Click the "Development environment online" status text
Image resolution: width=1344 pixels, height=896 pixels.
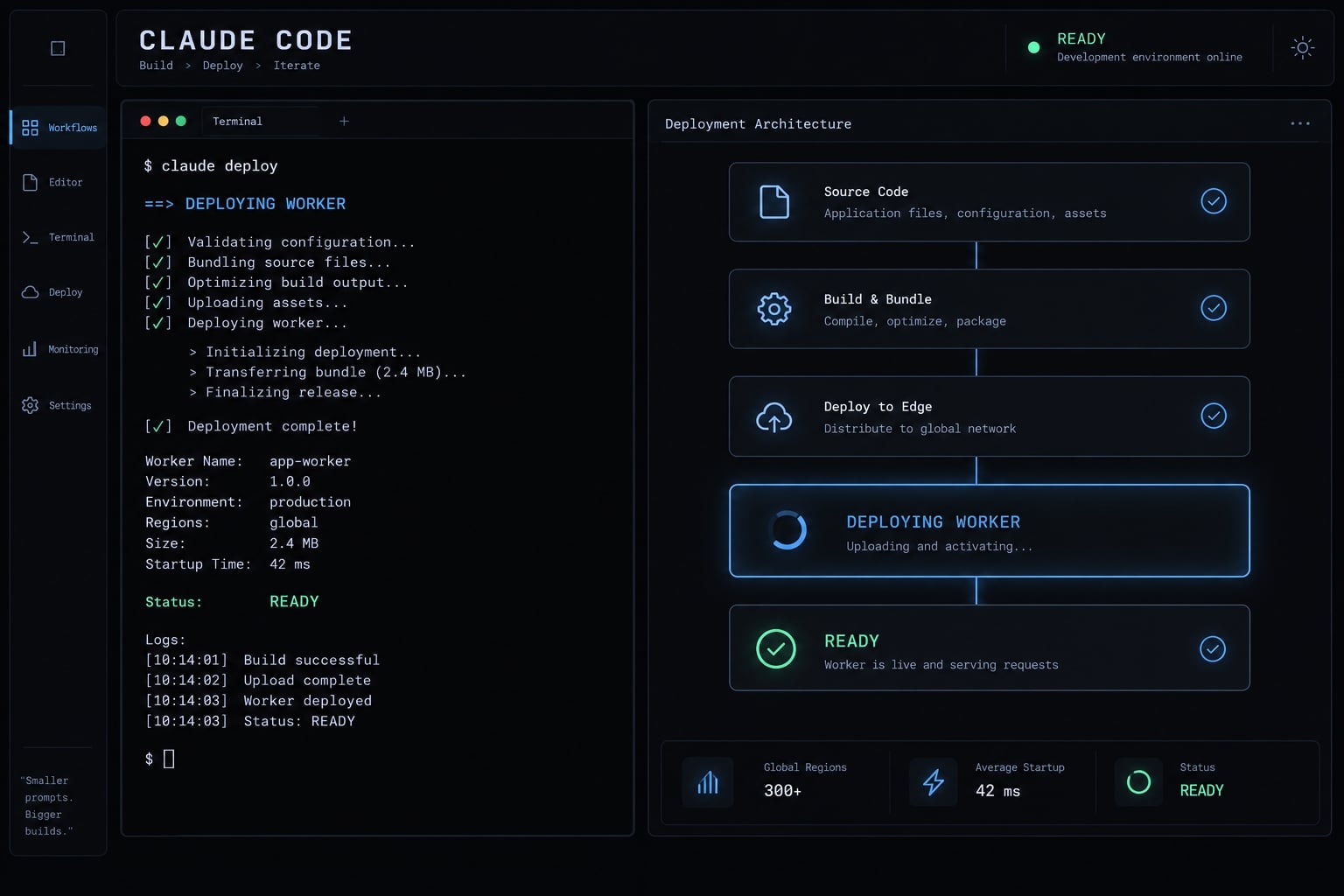tap(1149, 57)
